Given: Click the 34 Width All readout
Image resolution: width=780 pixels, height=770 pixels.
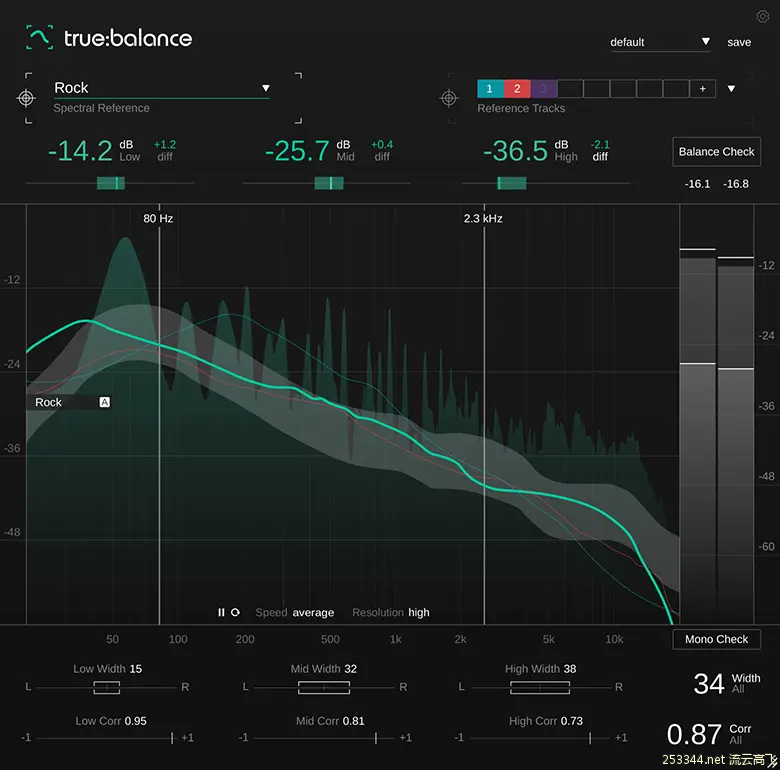Looking at the screenshot, I should coord(709,684).
